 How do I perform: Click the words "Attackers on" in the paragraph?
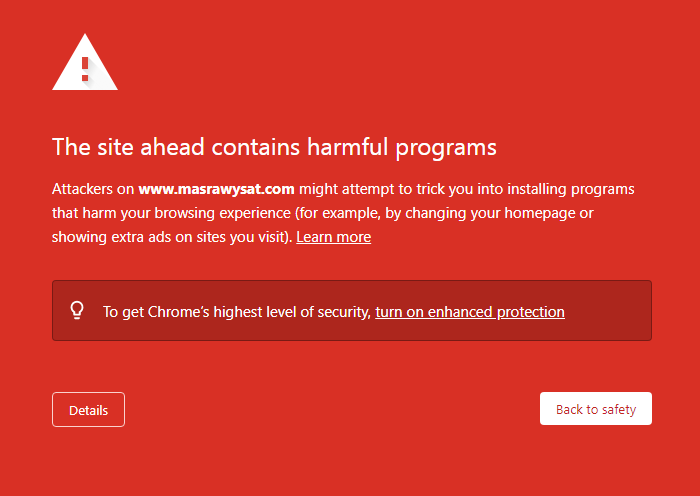93,189
